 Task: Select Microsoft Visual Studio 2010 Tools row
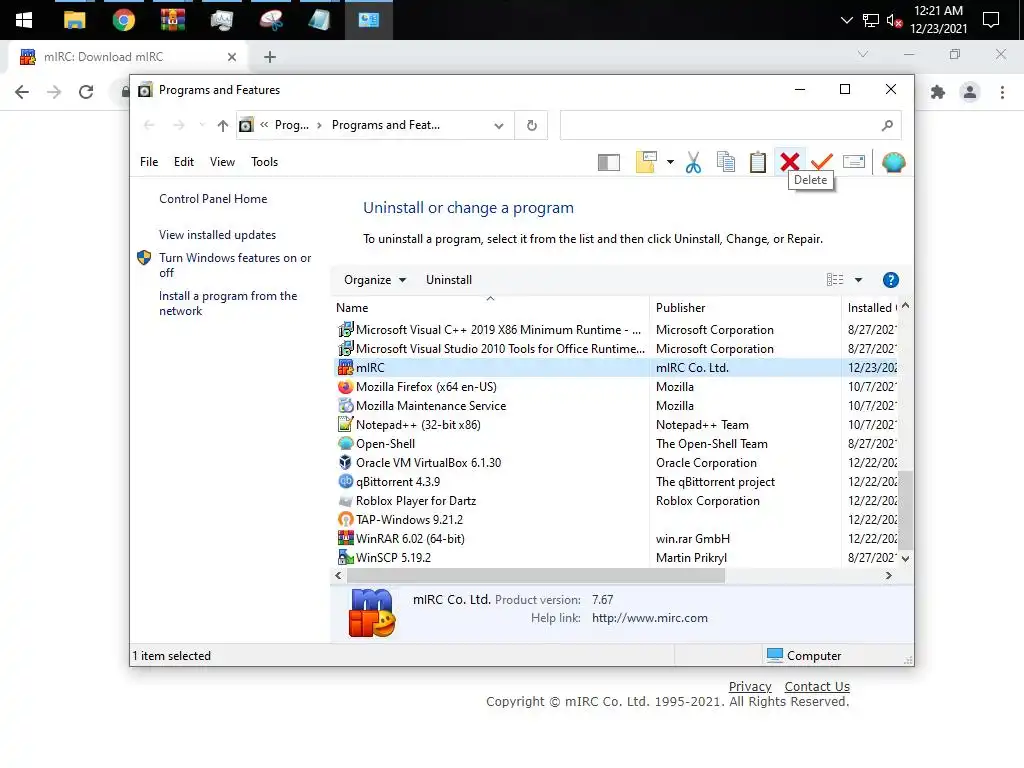tap(616, 349)
